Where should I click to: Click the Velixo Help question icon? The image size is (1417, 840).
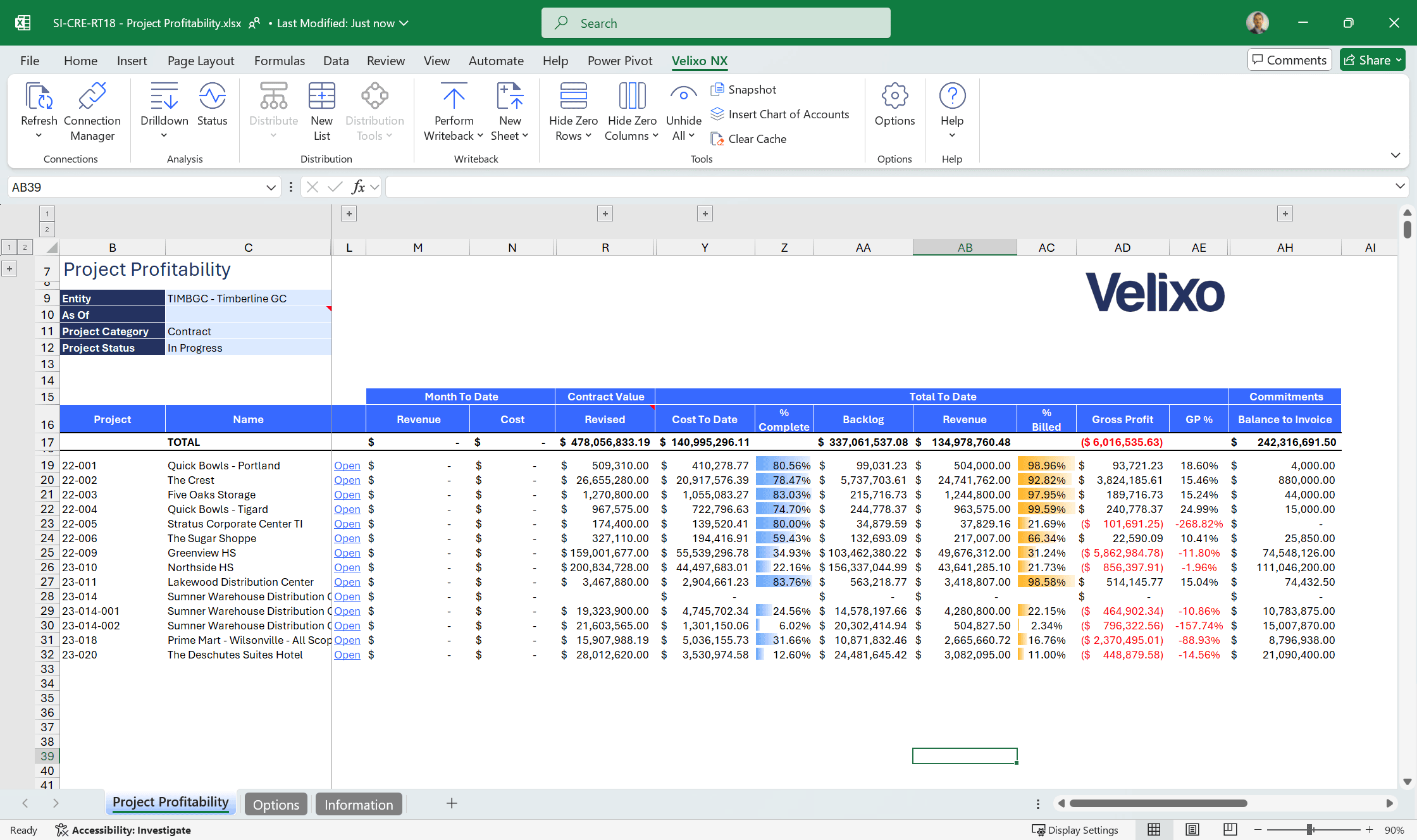(x=952, y=96)
